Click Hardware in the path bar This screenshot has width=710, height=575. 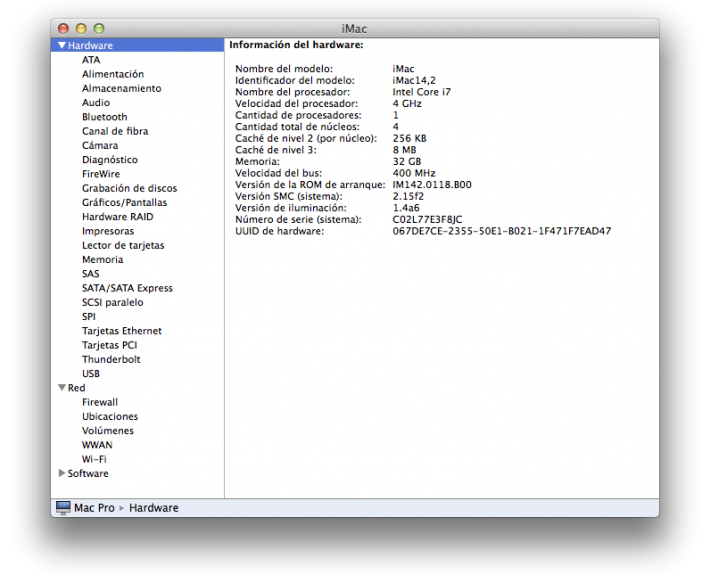[x=154, y=508]
